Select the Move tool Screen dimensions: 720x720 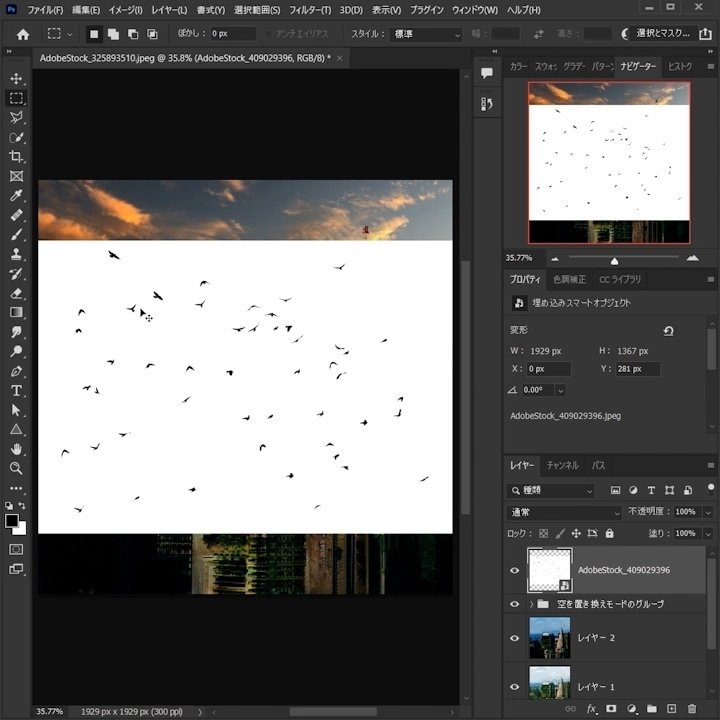click(x=17, y=79)
